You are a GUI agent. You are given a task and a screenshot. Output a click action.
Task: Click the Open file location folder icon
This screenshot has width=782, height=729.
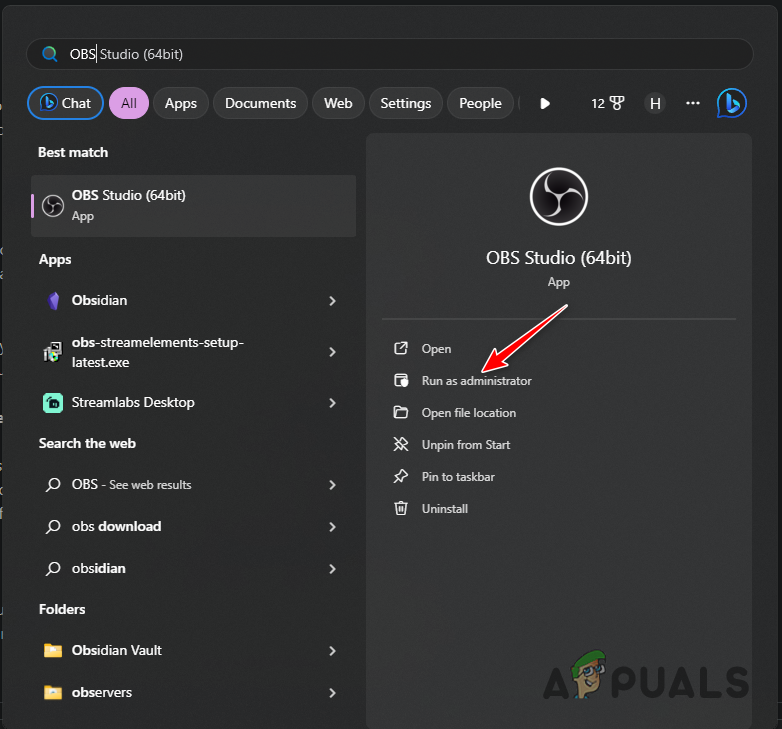[401, 412]
